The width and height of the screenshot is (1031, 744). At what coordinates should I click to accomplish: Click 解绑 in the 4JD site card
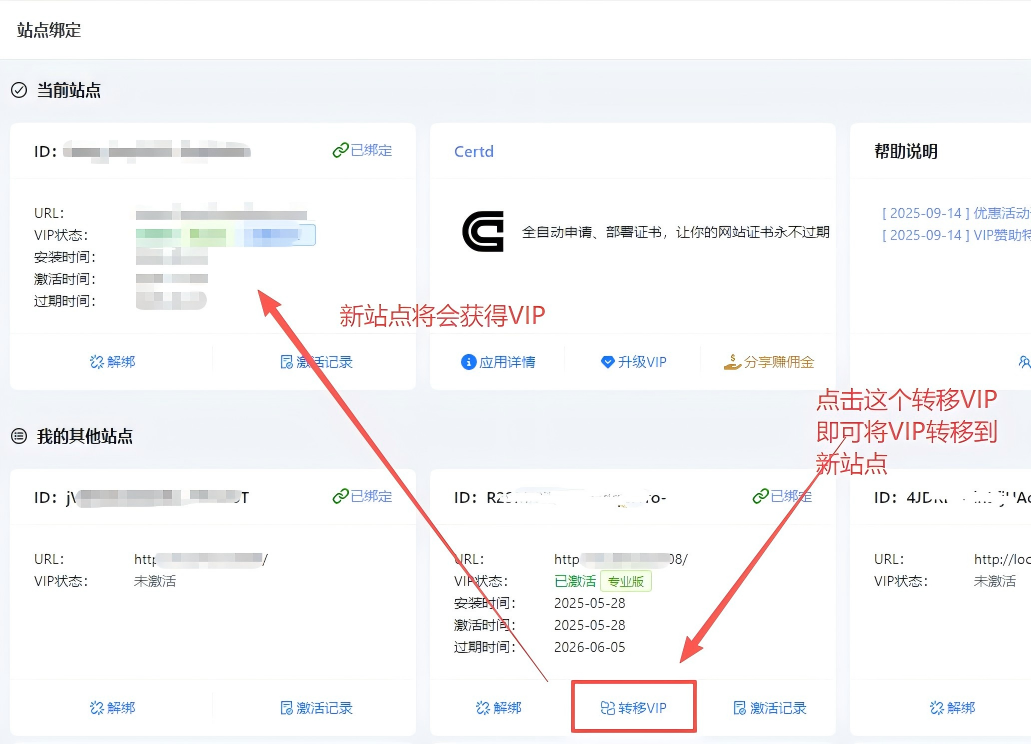952,708
